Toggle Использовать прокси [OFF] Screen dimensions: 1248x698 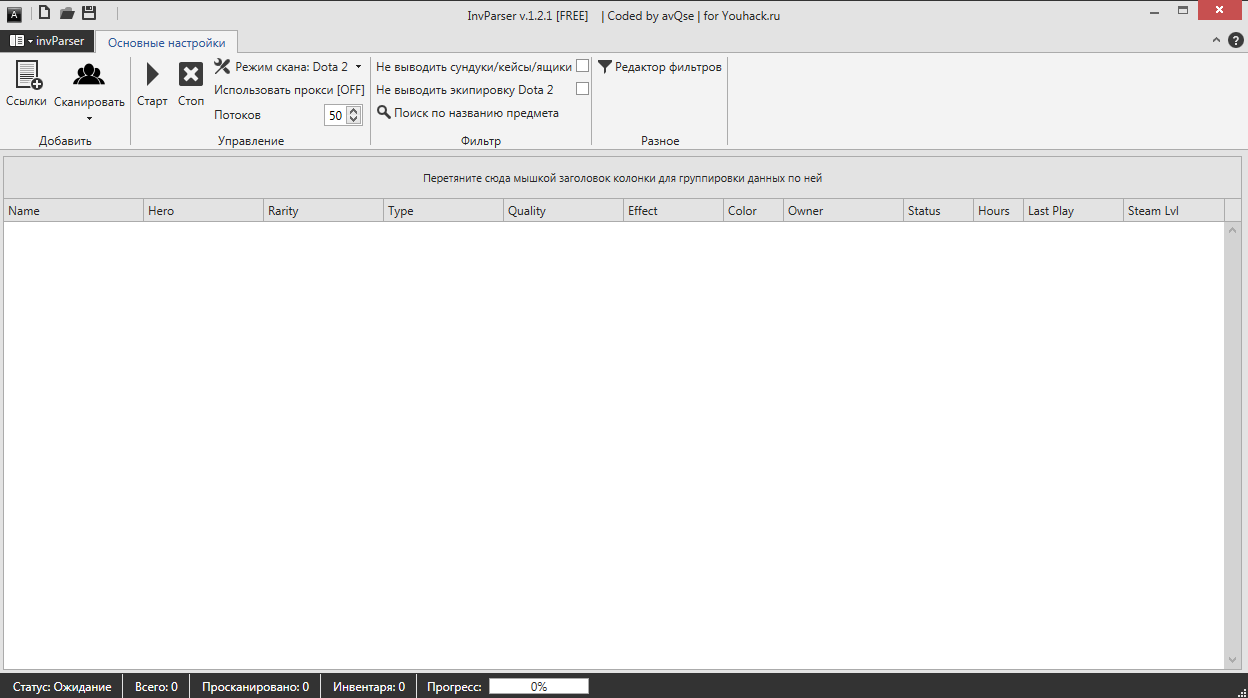pyautogui.click(x=289, y=90)
